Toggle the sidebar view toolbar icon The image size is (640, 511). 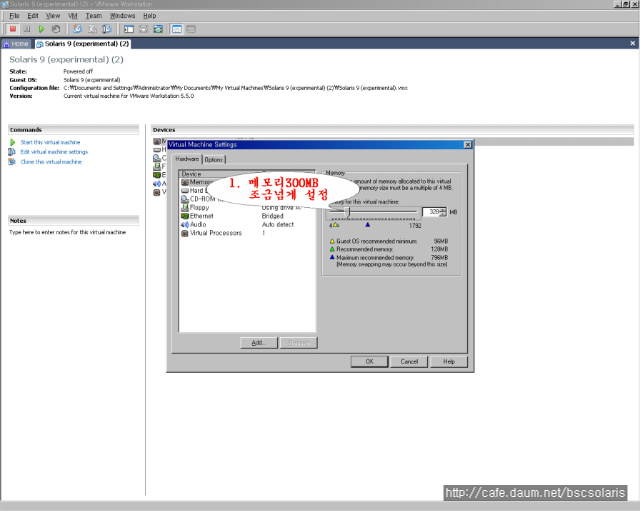point(129,29)
